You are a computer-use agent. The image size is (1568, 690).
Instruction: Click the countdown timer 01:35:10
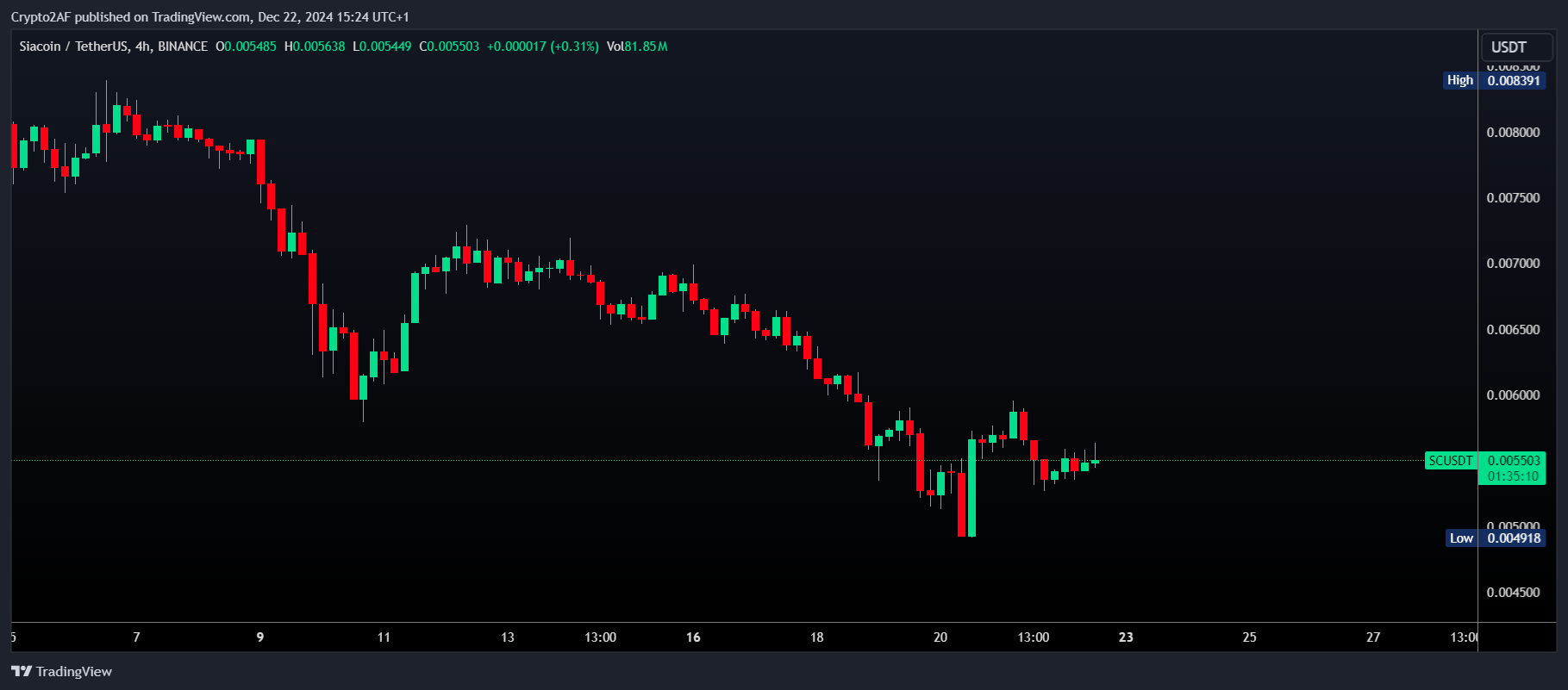point(1513,476)
